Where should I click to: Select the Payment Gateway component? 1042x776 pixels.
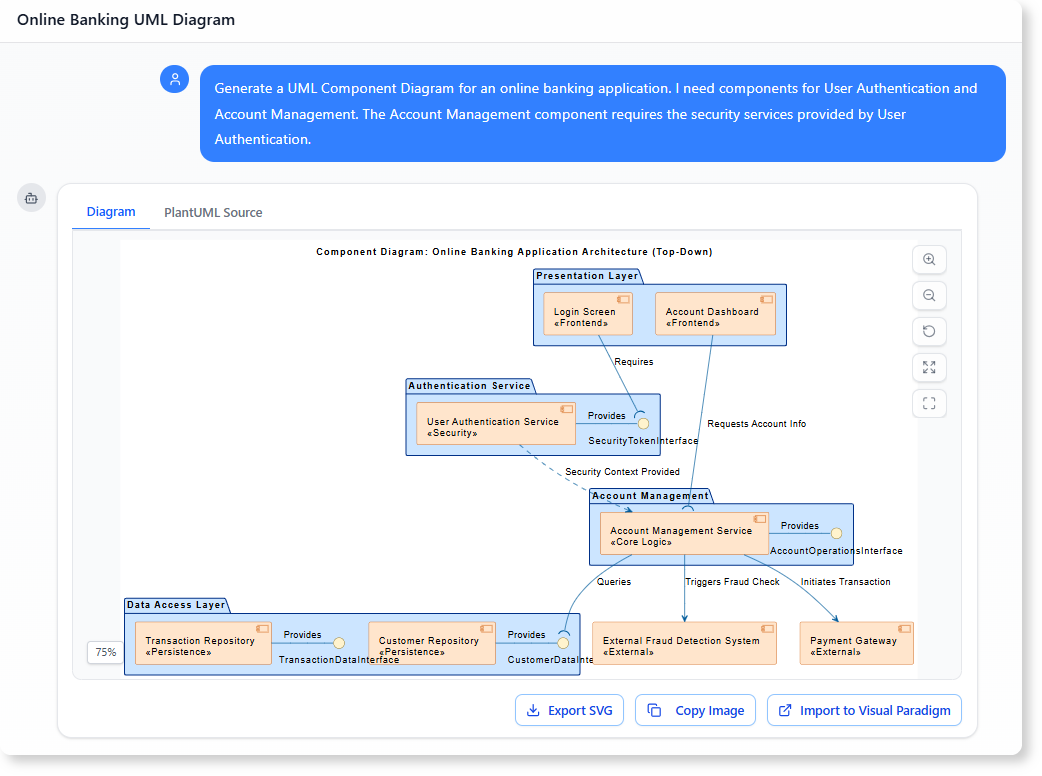coord(856,643)
